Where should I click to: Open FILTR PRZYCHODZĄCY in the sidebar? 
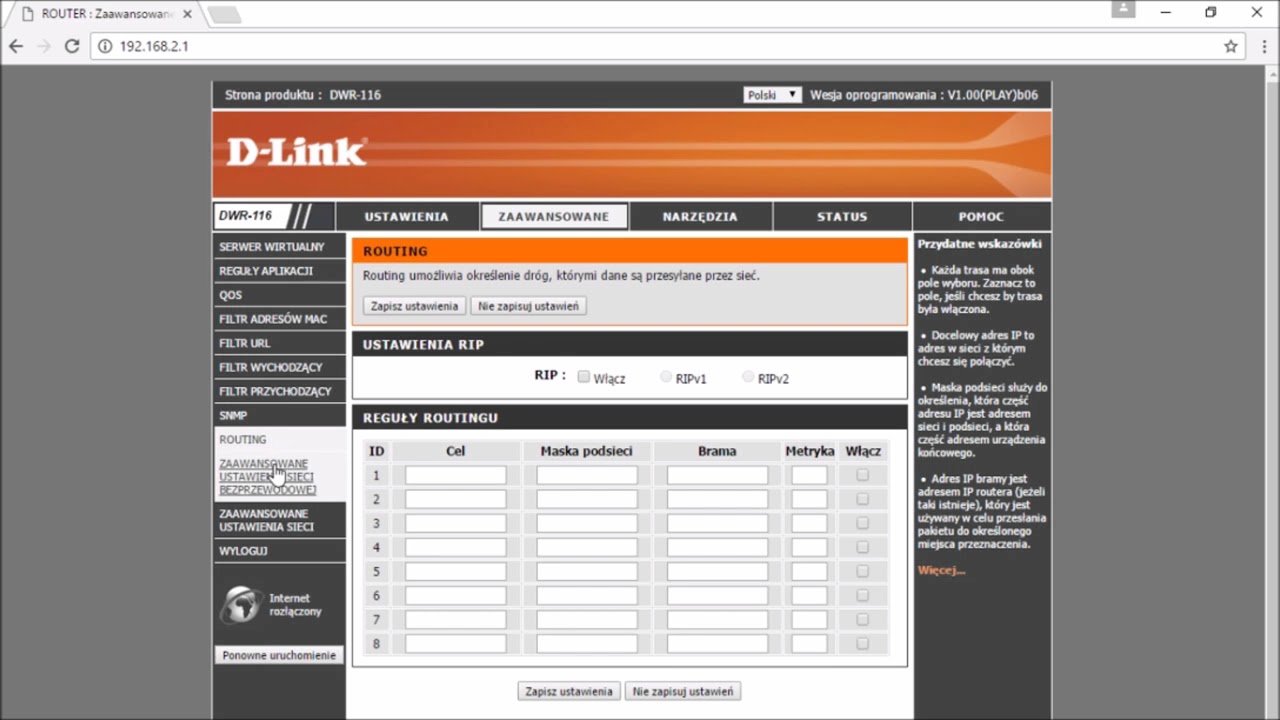pos(279,390)
